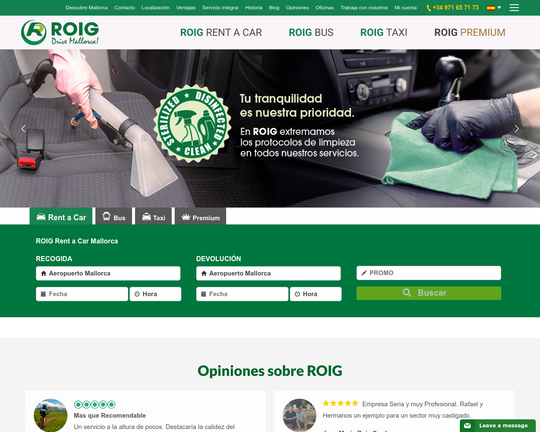
Task: Open Descubre Mallorca link
Action: (x=87, y=8)
